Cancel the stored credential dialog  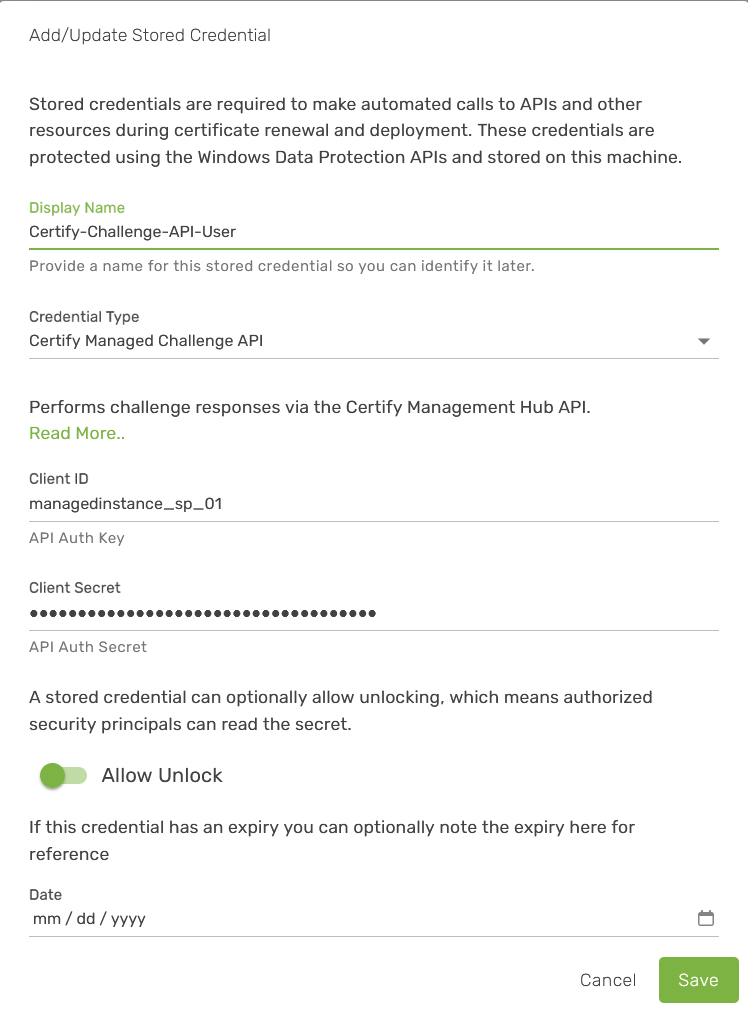coord(608,980)
